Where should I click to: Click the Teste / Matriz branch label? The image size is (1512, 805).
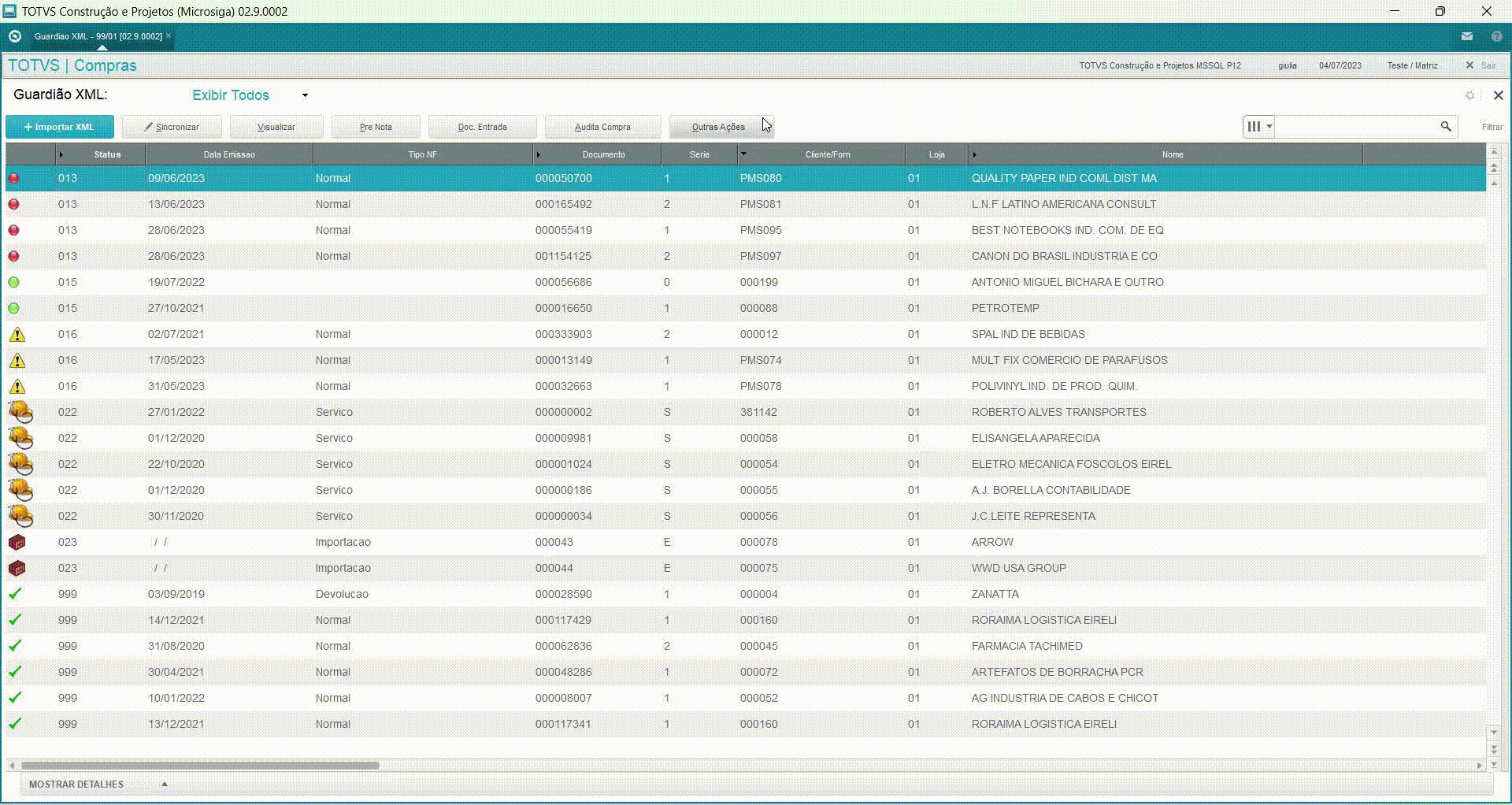1412,65
